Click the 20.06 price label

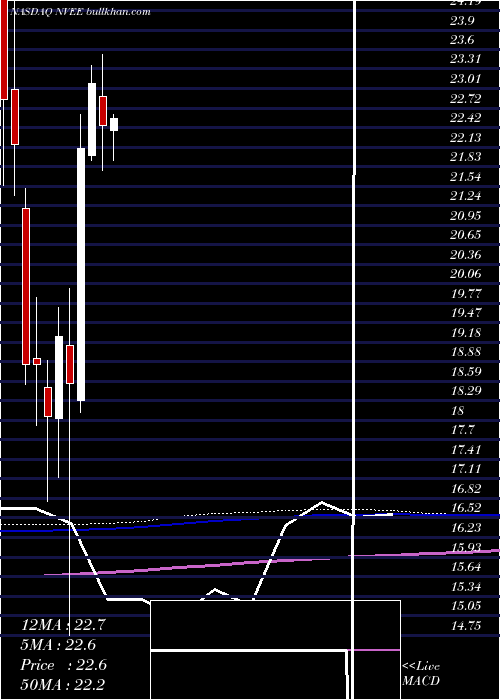466,274
